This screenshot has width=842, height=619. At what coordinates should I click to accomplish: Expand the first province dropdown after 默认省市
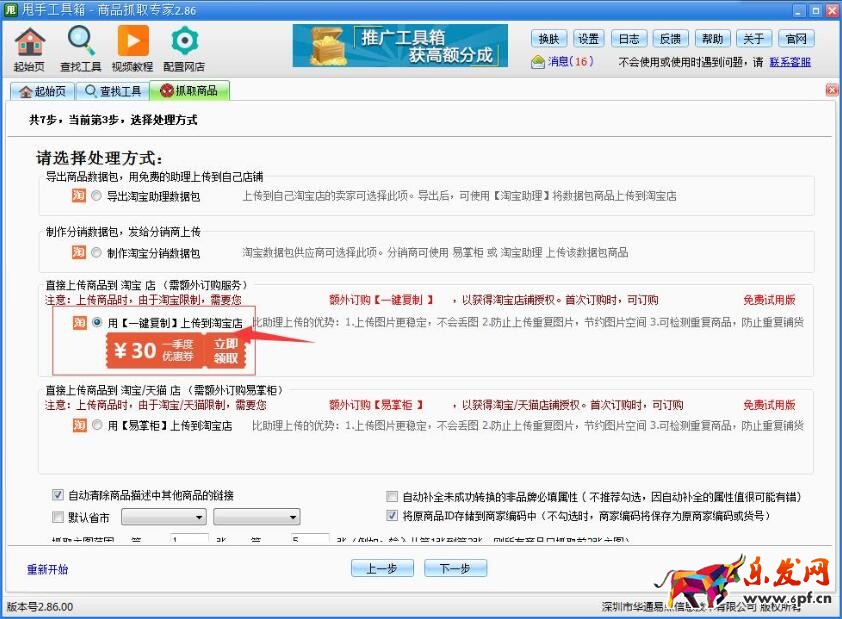[x=200, y=517]
